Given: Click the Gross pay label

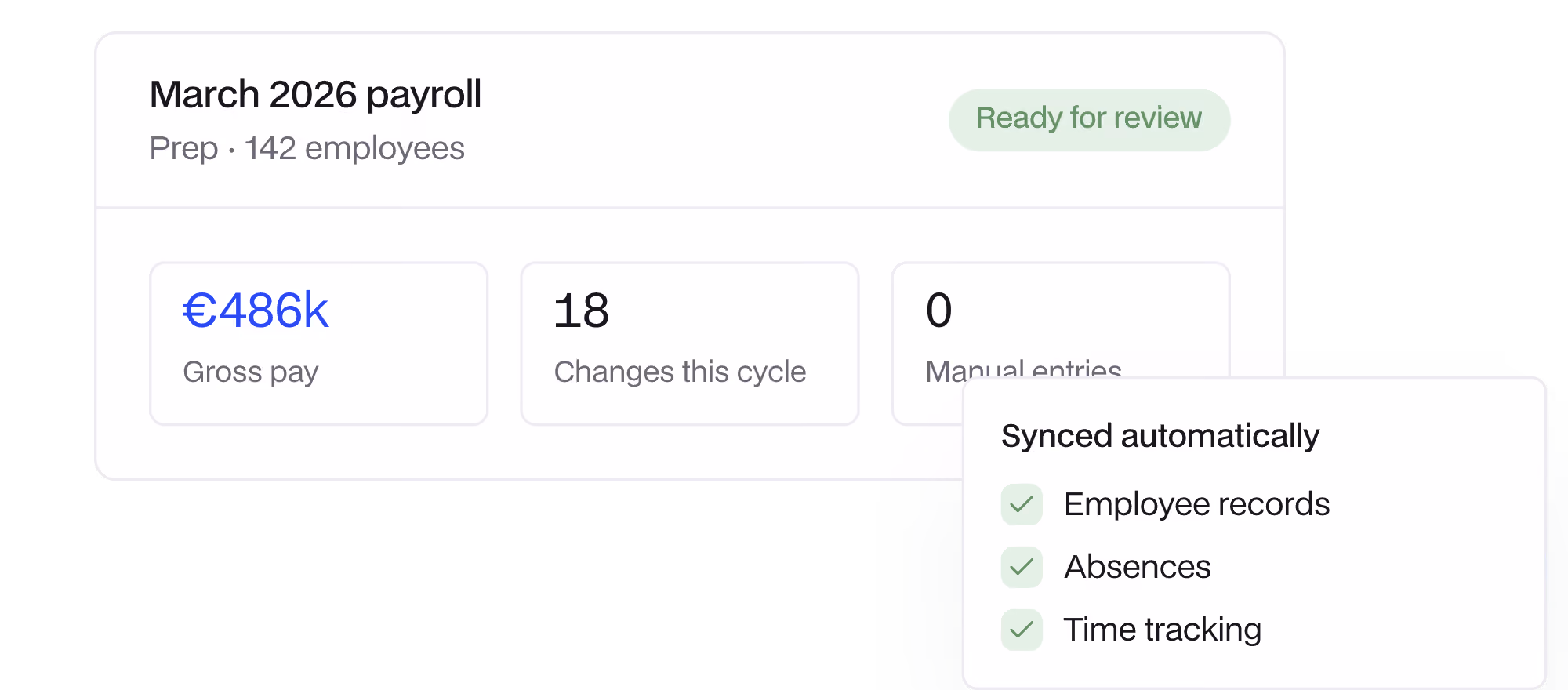Looking at the screenshot, I should pos(251,372).
